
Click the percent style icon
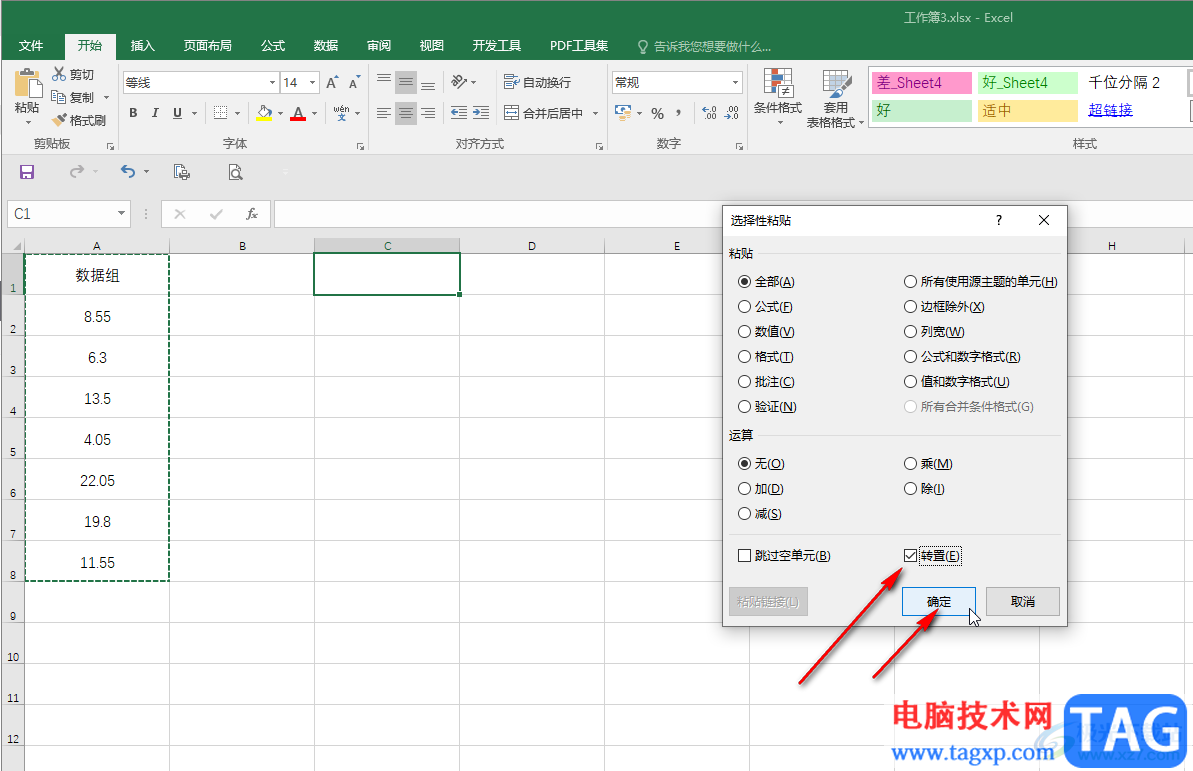tap(657, 113)
